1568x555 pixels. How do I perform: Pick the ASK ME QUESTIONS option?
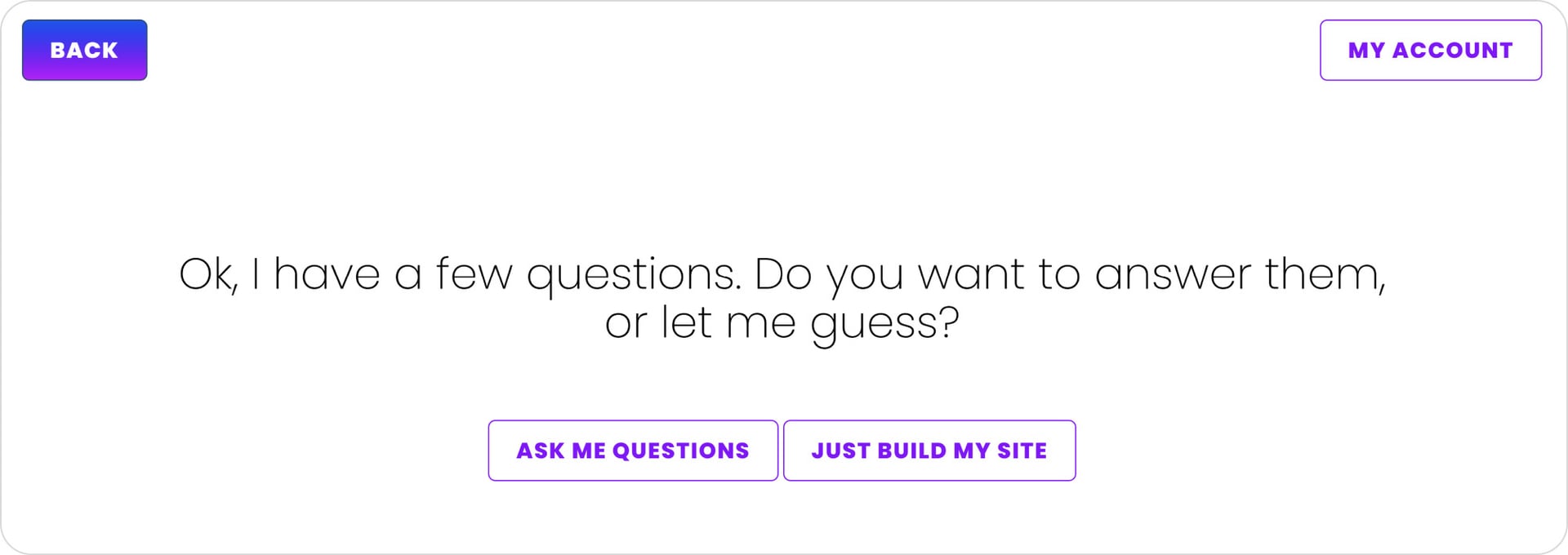point(632,451)
